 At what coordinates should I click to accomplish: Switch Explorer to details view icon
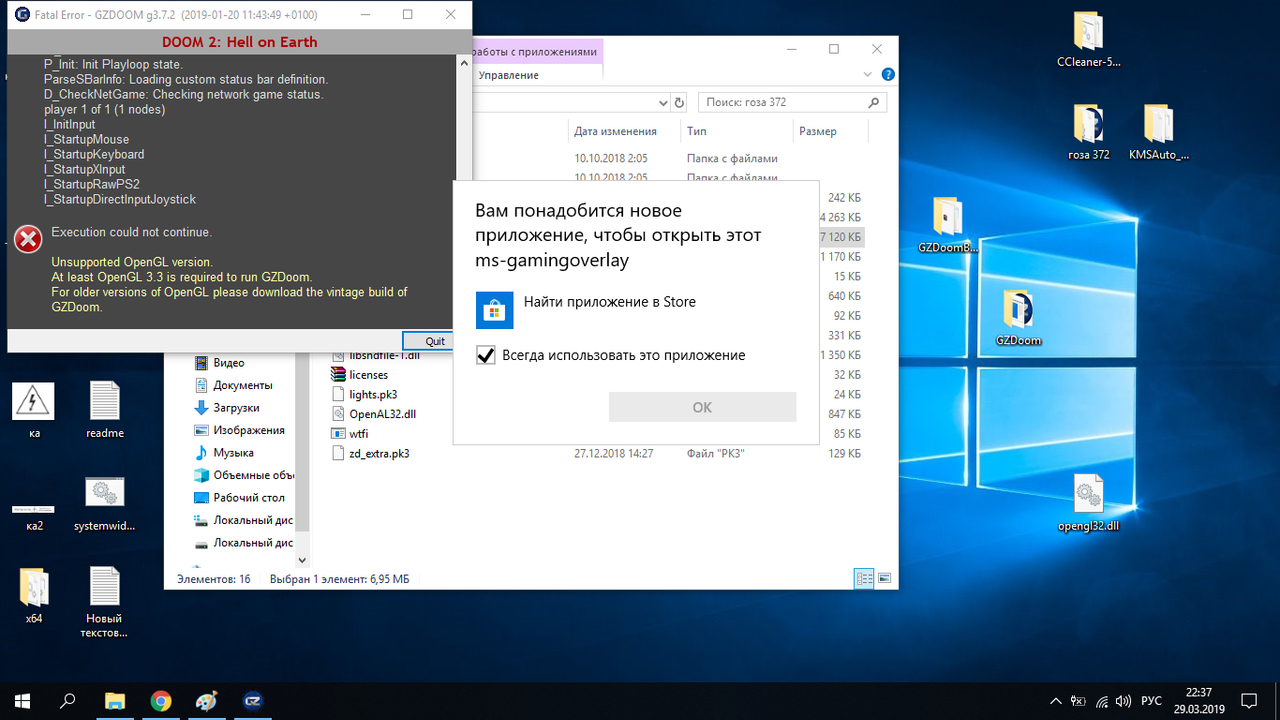863,579
